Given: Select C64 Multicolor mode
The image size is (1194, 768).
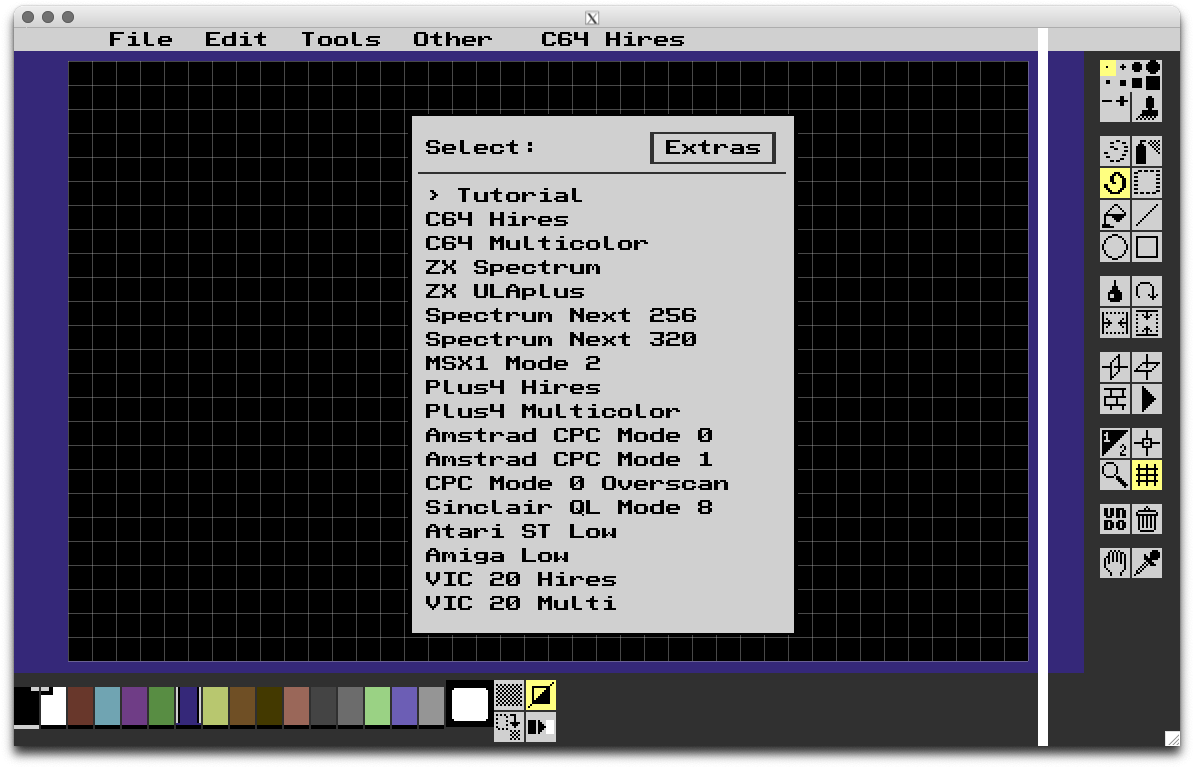Looking at the screenshot, I should click(537, 244).
